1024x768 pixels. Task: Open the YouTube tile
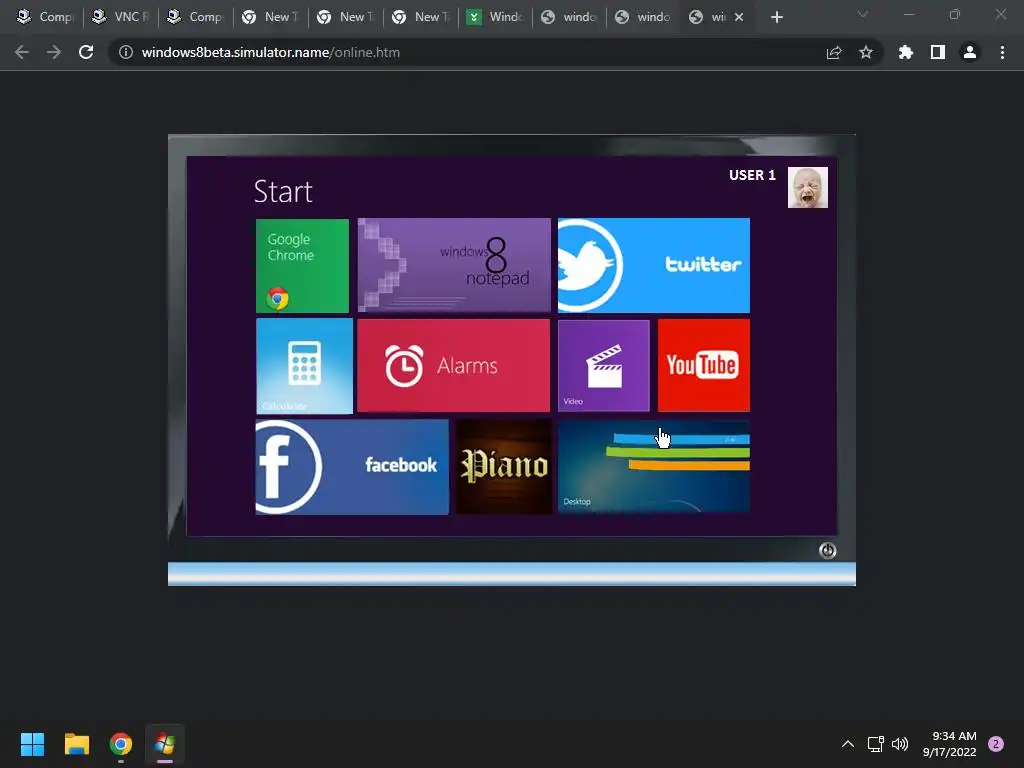[x=703, y=366]
